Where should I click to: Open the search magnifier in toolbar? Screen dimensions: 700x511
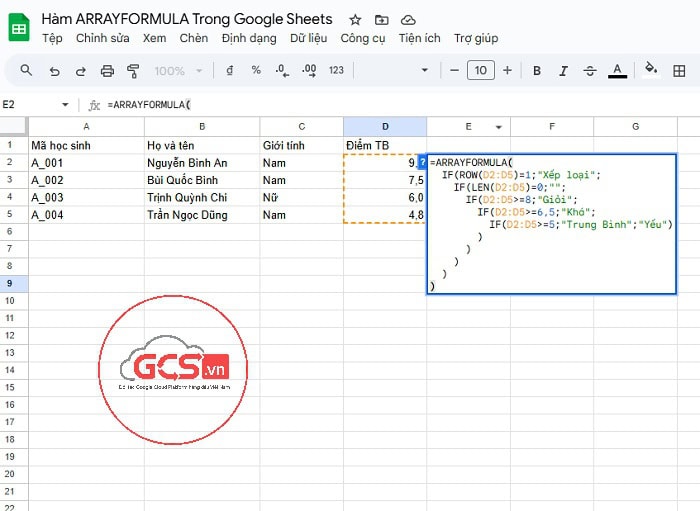pyautogui.click(x=27, y=71)
